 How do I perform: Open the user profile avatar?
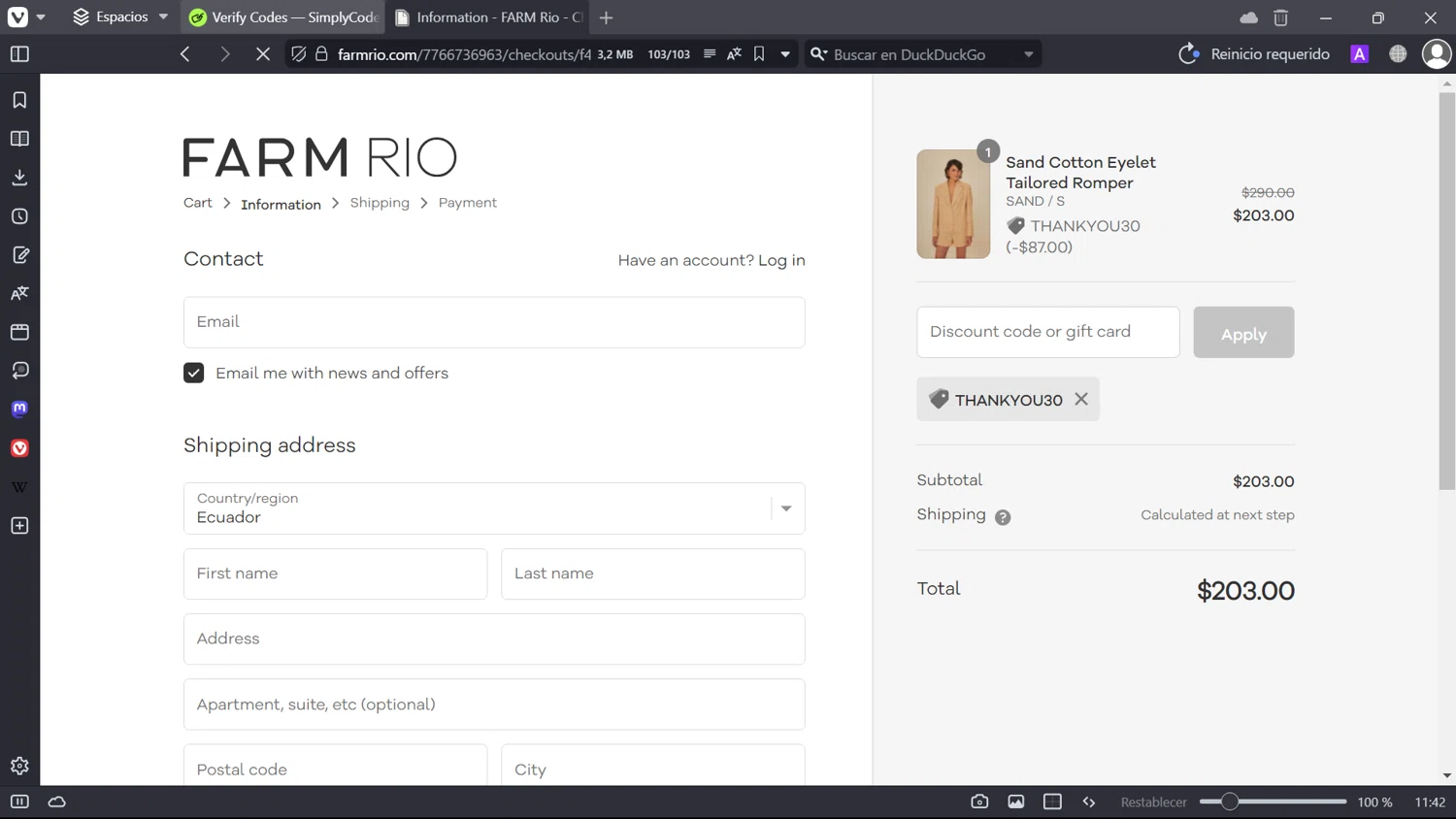click(1437, 54)
